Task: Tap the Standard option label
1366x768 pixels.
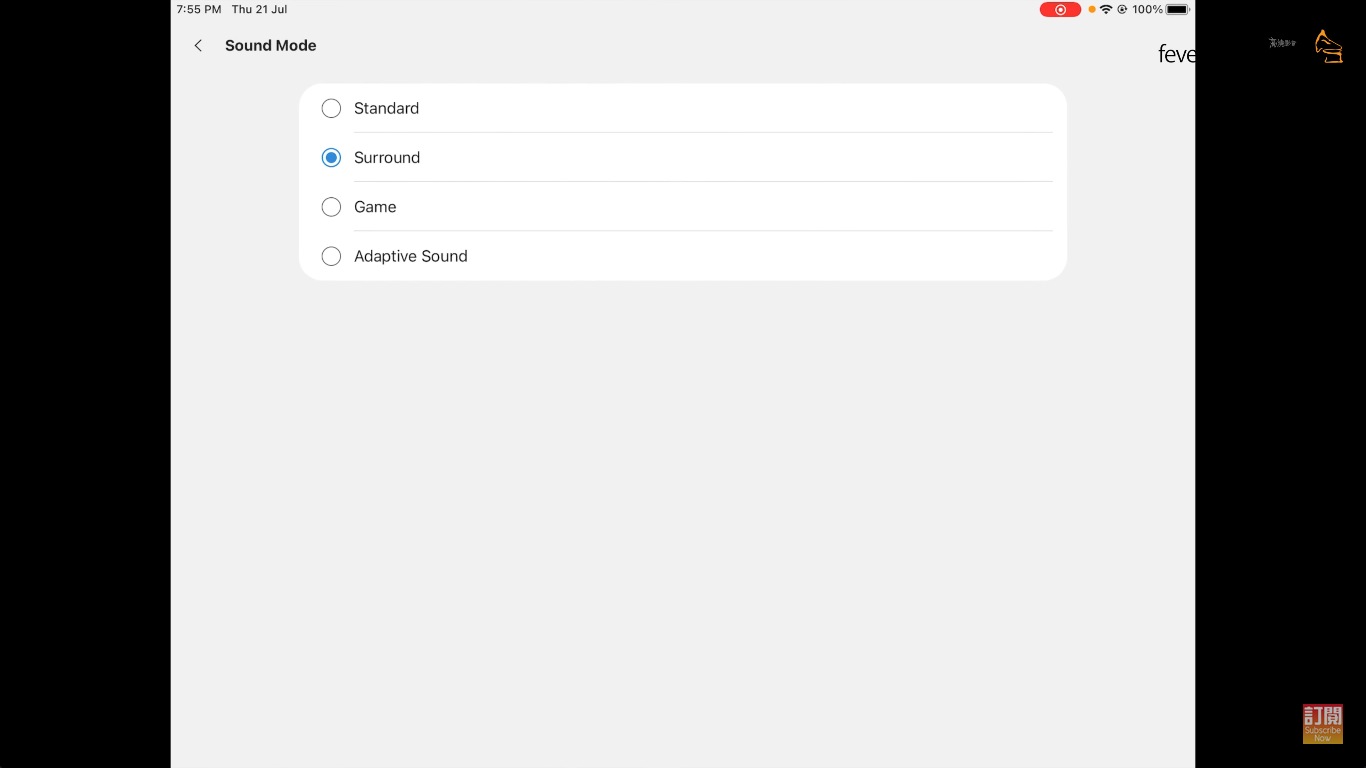Action: coord(386,108)
